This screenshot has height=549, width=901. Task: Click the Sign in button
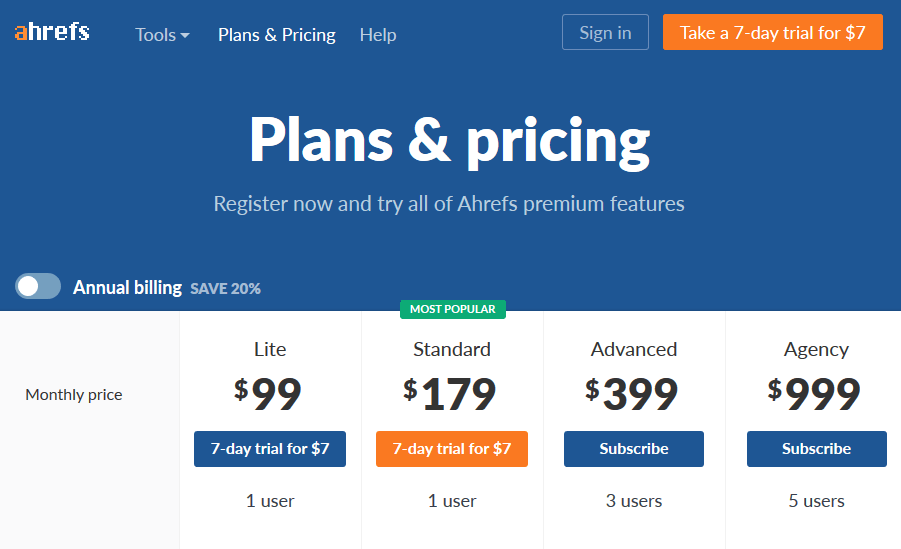(x=605, y=32)
